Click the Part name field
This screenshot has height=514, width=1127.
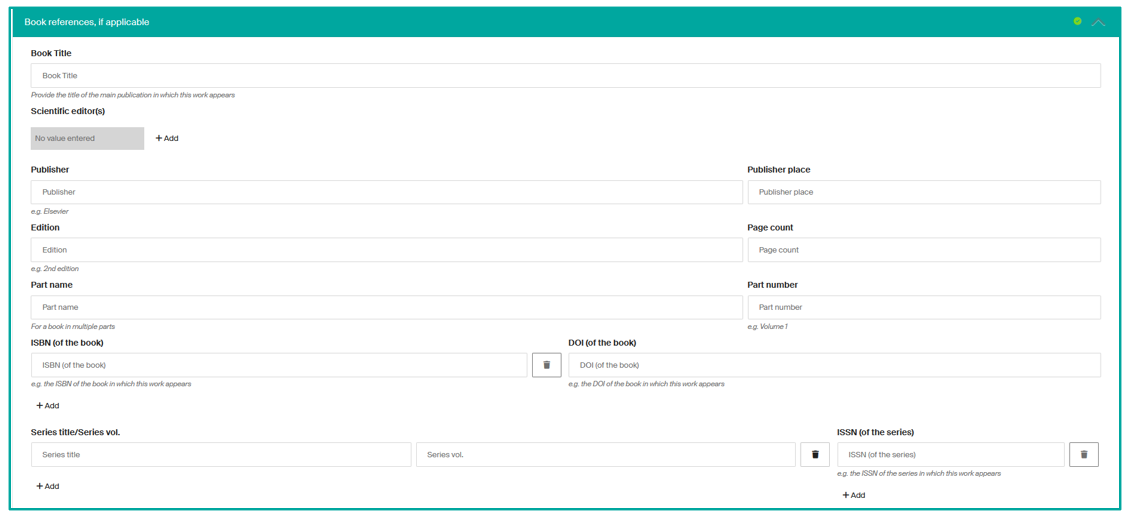tap(386, 307)
